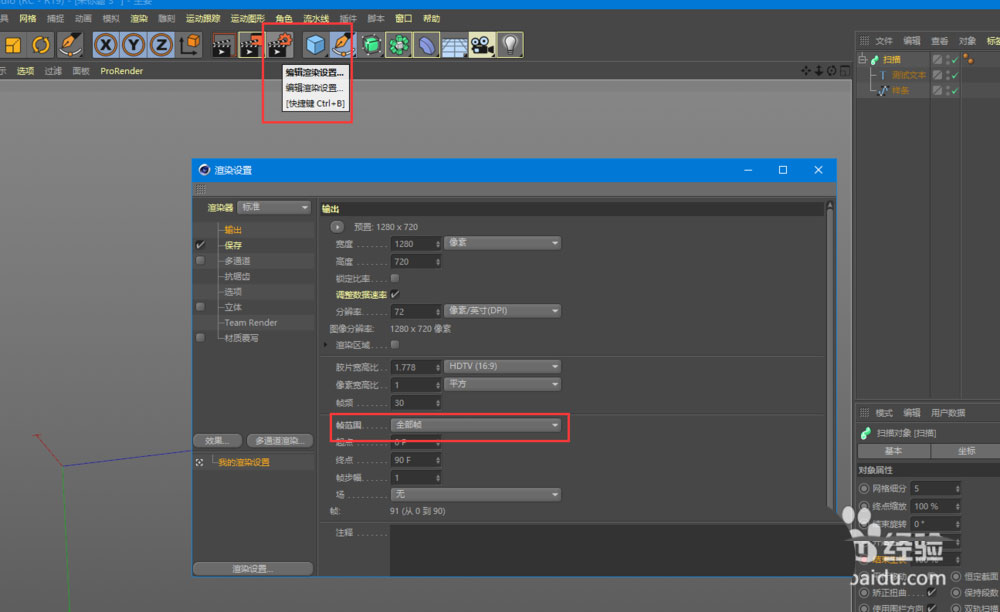
Task: Toggle the 矫正扭曲 checkbox in attributes
Action: click(x=931, y=592)
